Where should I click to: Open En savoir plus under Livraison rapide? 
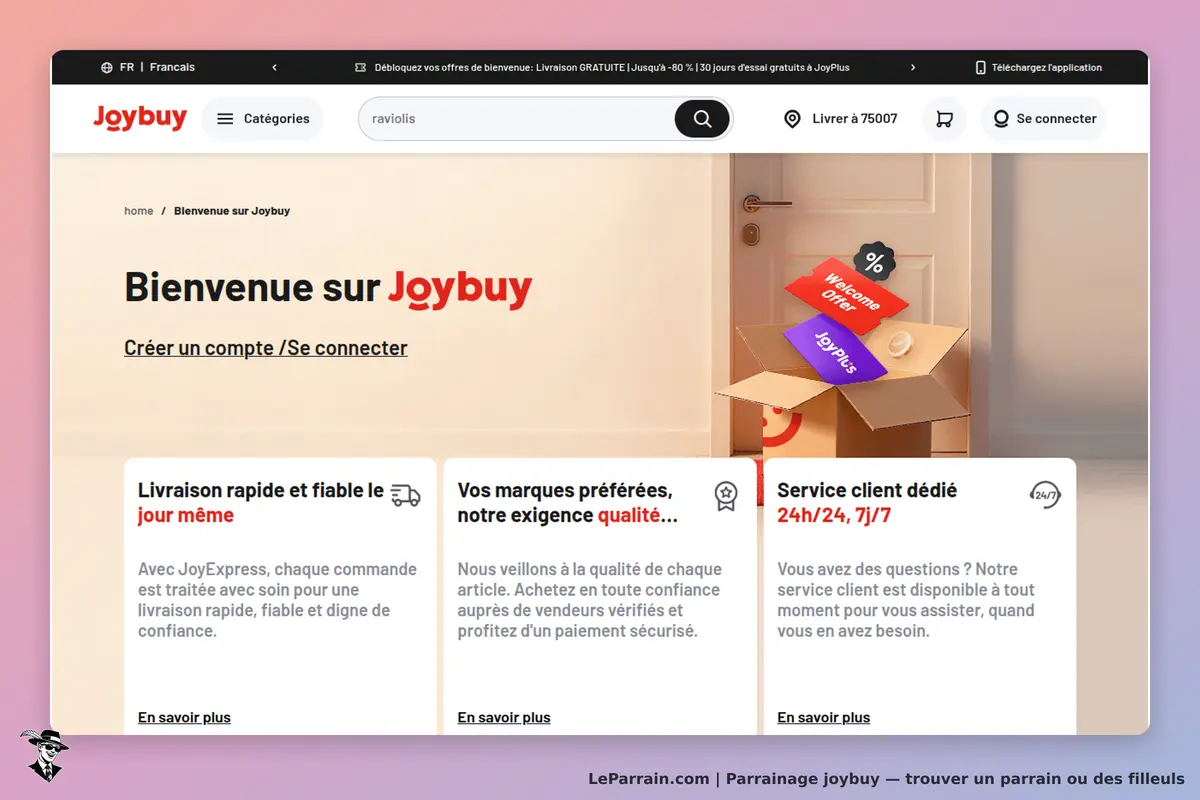pyautogui.click(x=184, y=717)
